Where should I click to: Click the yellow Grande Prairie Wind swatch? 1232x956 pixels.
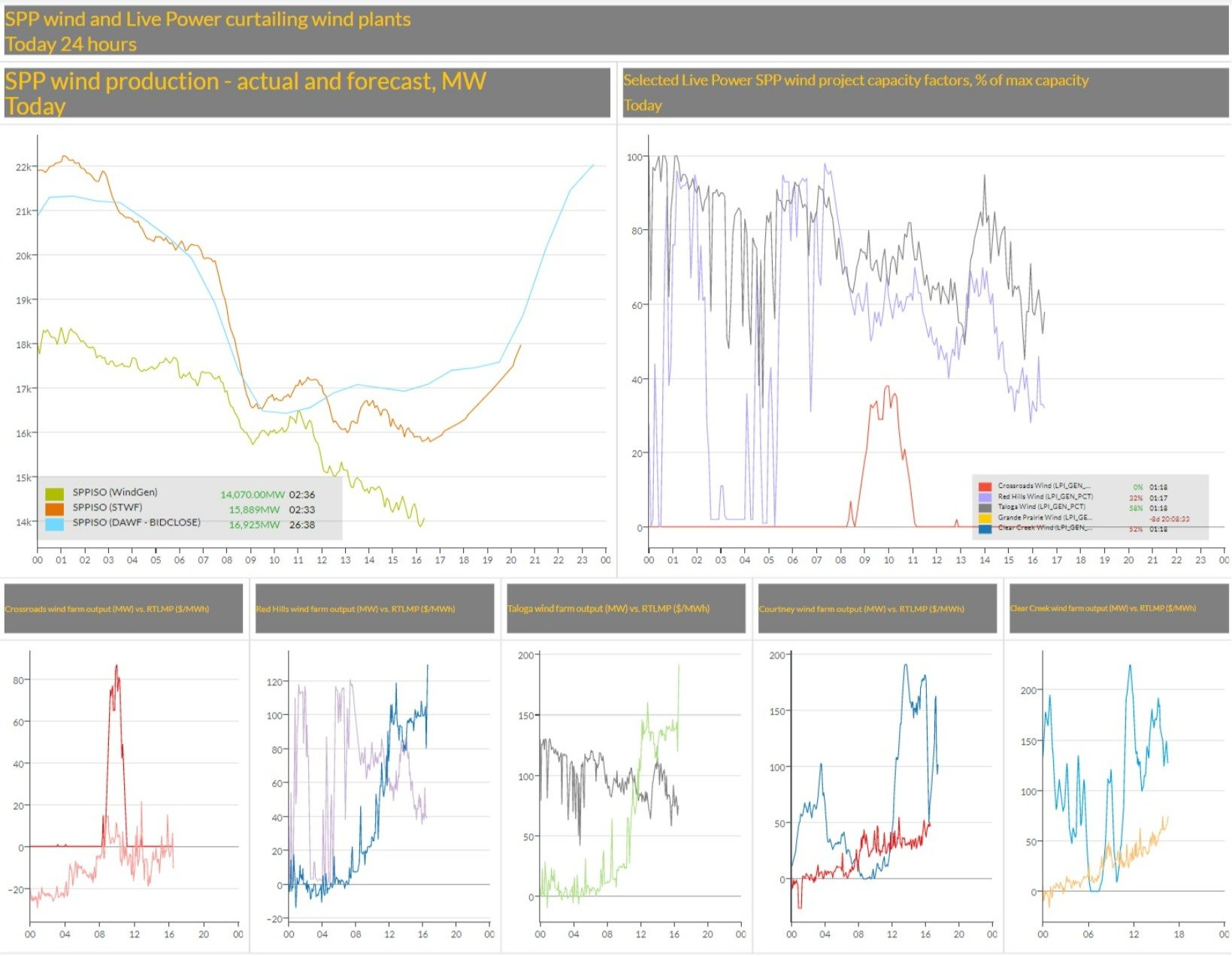point(985,519)
